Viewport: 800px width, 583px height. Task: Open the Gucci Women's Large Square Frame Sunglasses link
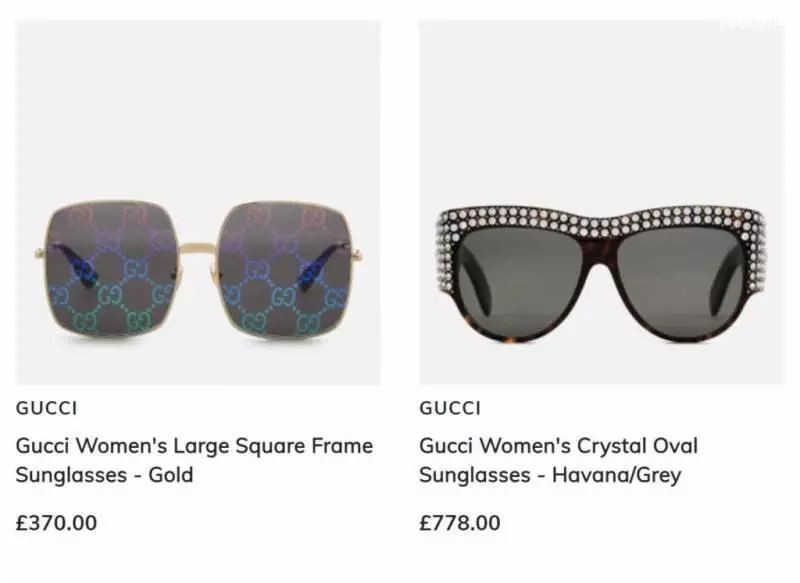194,460
